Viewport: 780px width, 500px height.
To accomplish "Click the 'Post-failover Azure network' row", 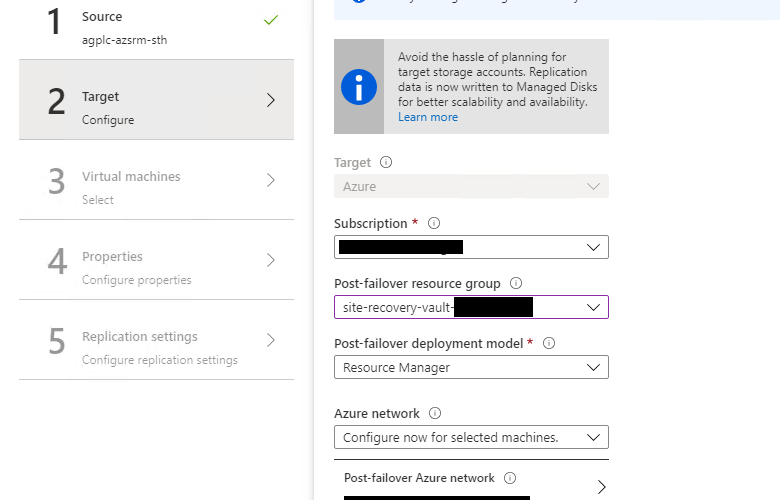I will click(x=471, y=481).
